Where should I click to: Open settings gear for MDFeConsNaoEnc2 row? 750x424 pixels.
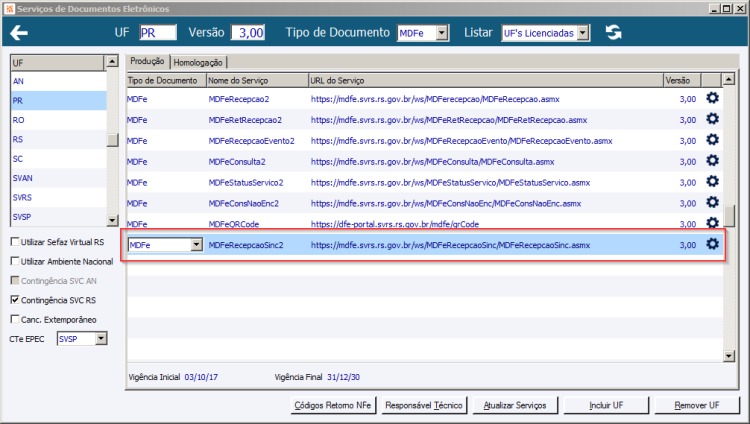click(x=712, y=202)
